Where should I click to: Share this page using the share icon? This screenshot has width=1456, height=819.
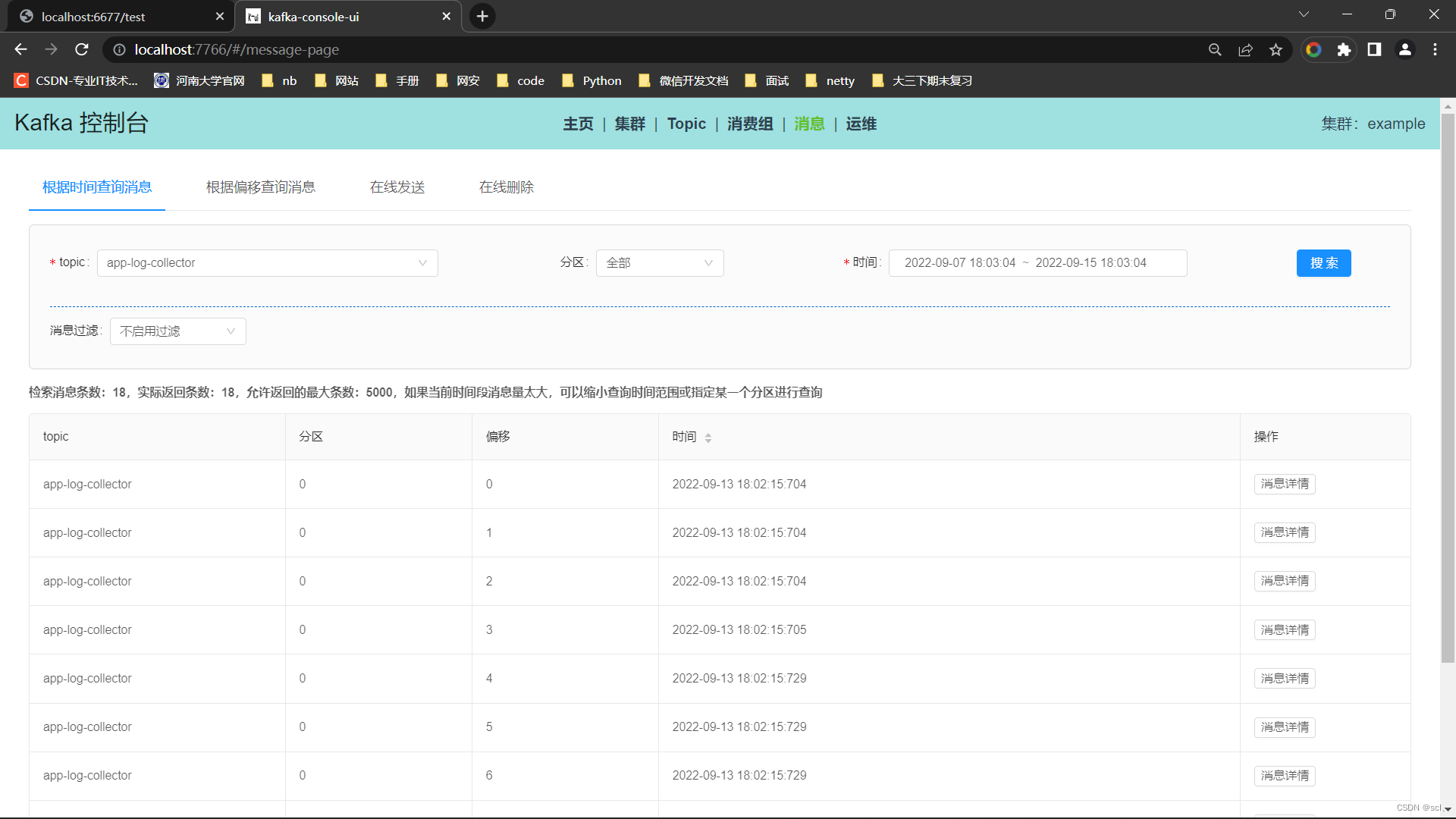[x=1245, y=49]
